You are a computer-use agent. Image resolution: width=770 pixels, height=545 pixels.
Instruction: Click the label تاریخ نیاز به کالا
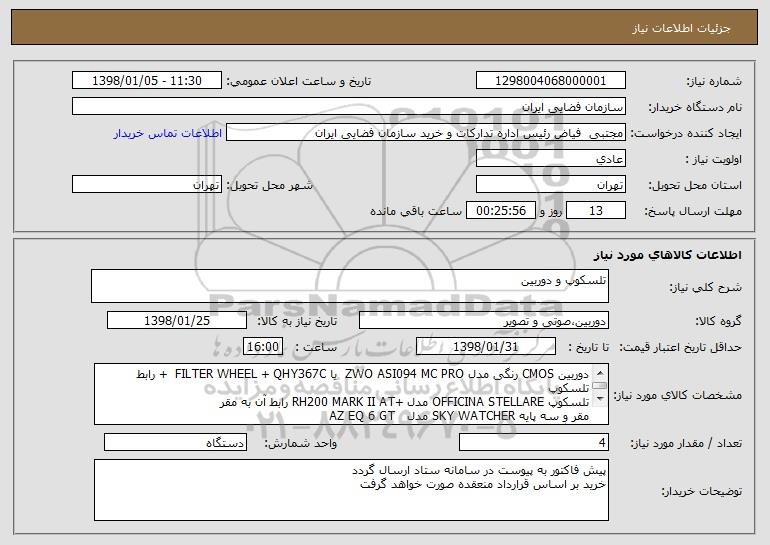tap(298, 321)
